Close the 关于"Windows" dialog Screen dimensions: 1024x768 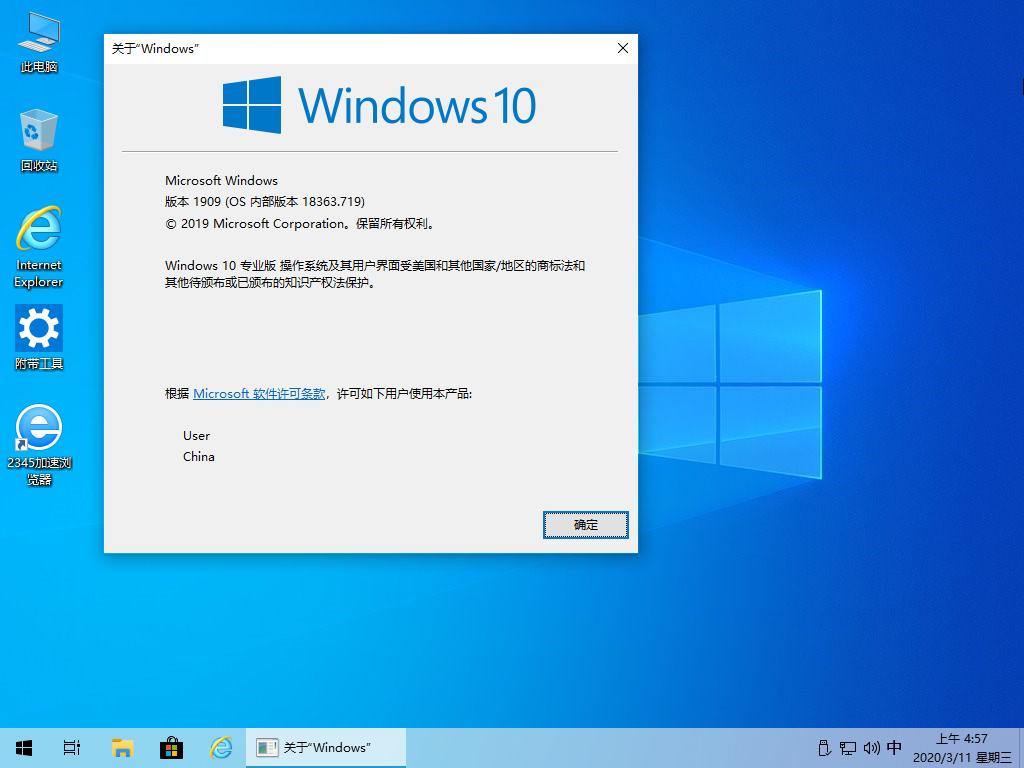tap(623, 48)
